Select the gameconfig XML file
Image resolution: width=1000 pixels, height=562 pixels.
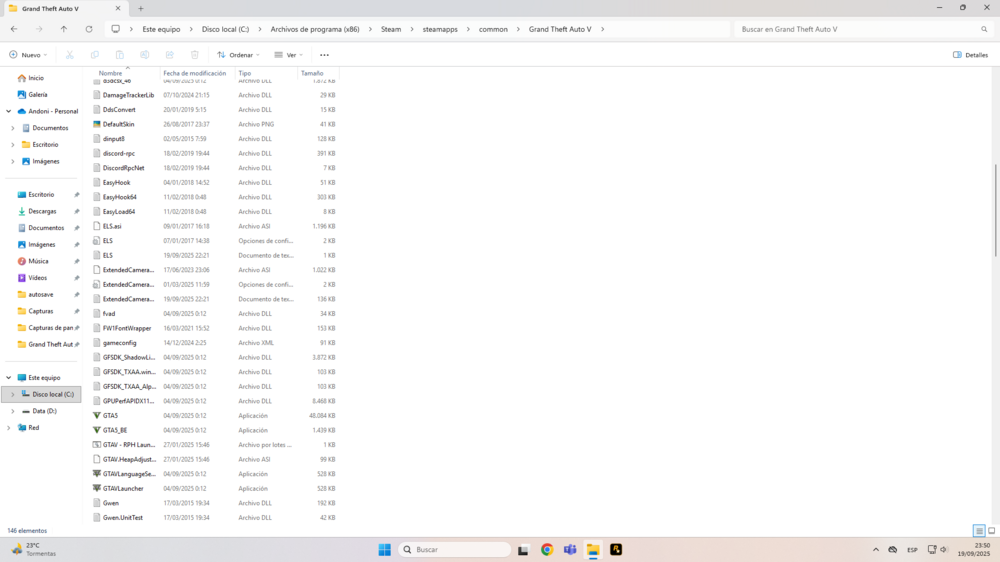pyautogui.click(x=119, y=343)
